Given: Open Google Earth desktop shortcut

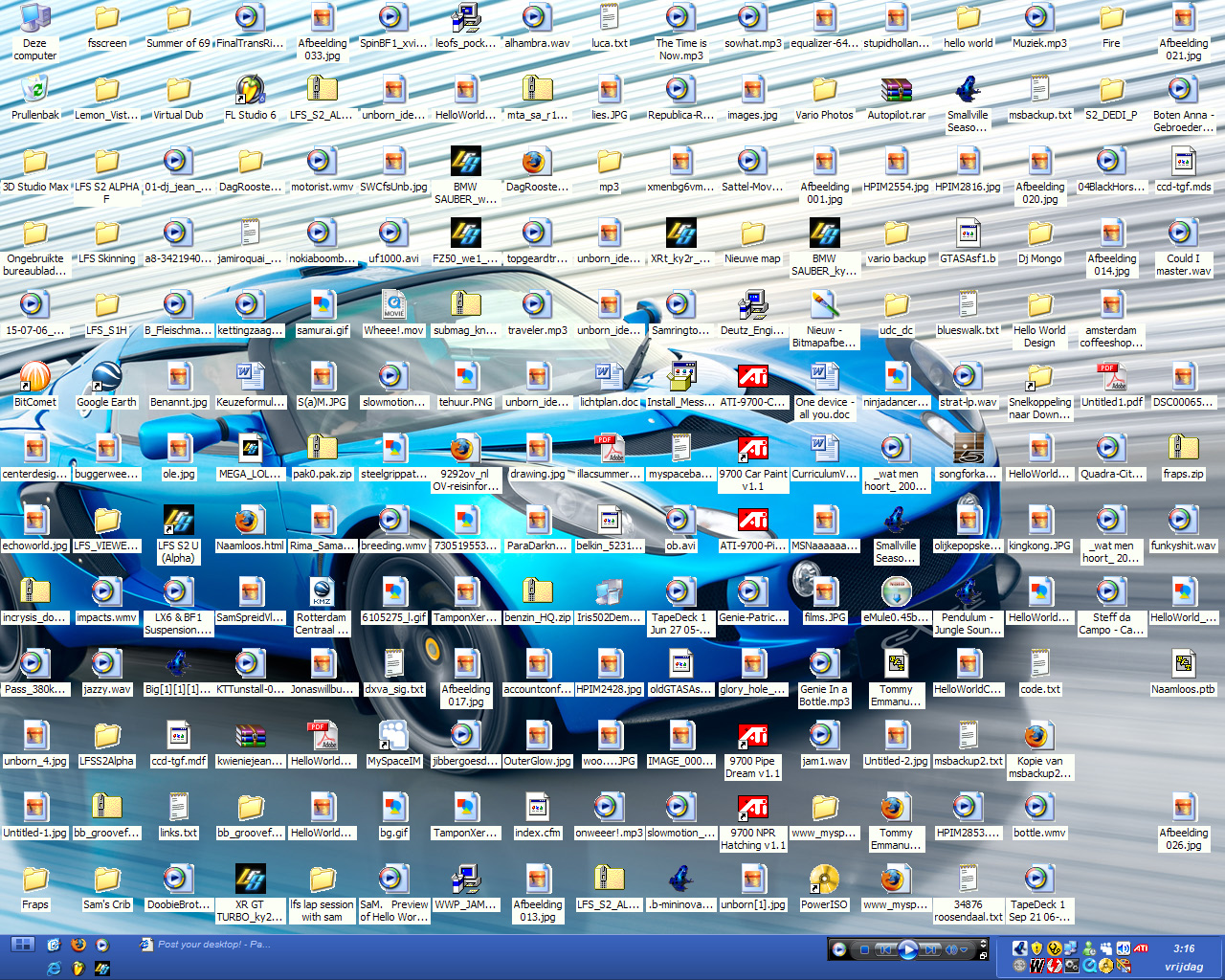Looking at the screenshot, I should click(106, 385).
